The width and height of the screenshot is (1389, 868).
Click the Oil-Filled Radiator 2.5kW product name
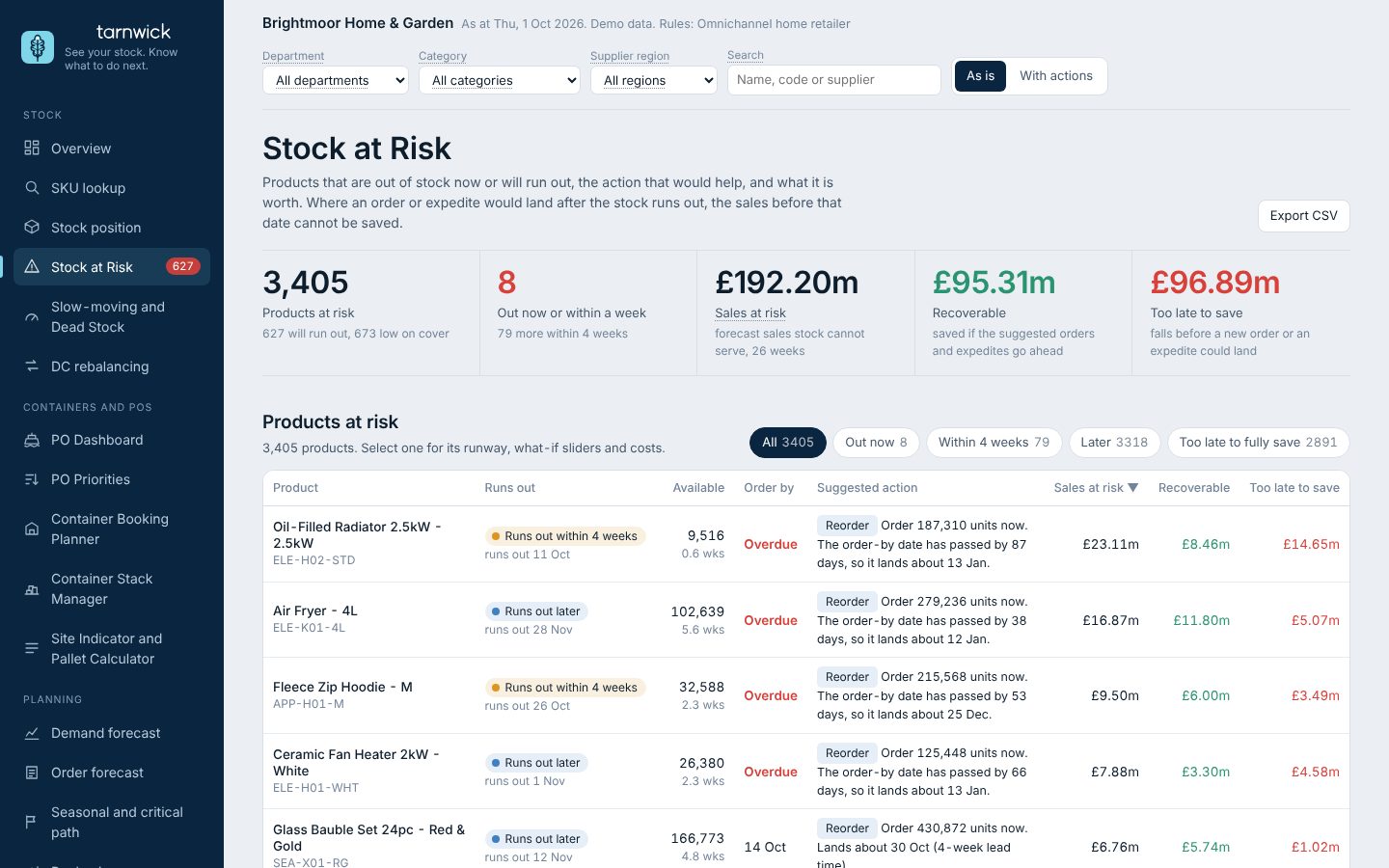[357, 535]
